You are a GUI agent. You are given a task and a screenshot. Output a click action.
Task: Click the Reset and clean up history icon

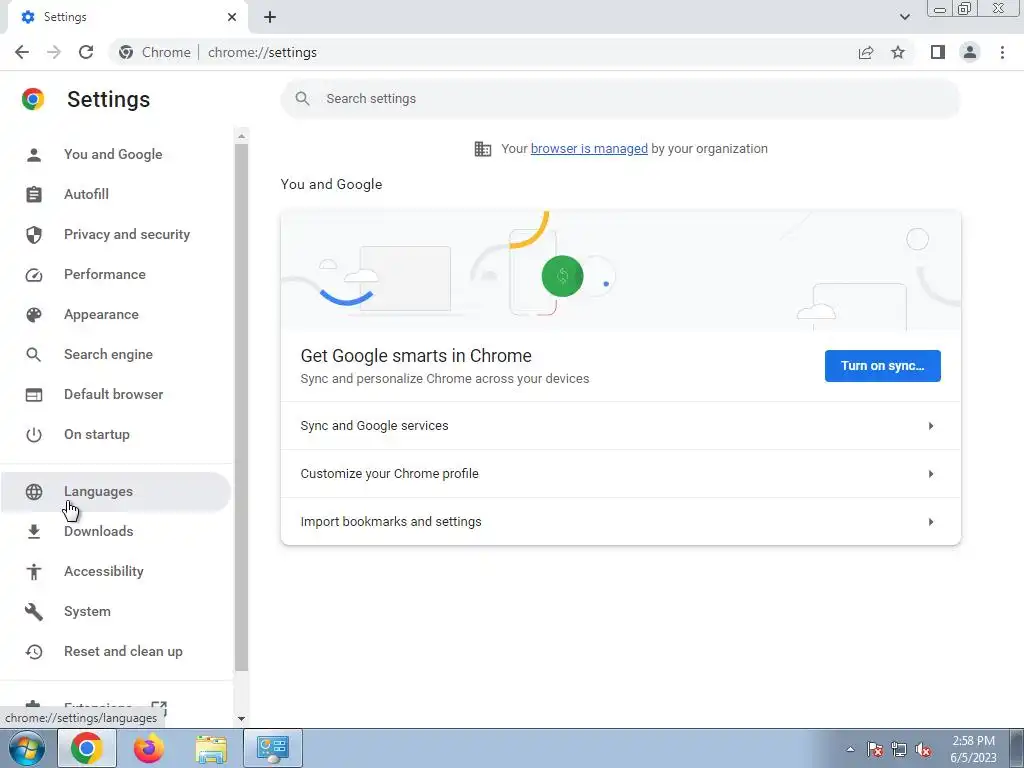click(34, 652)
